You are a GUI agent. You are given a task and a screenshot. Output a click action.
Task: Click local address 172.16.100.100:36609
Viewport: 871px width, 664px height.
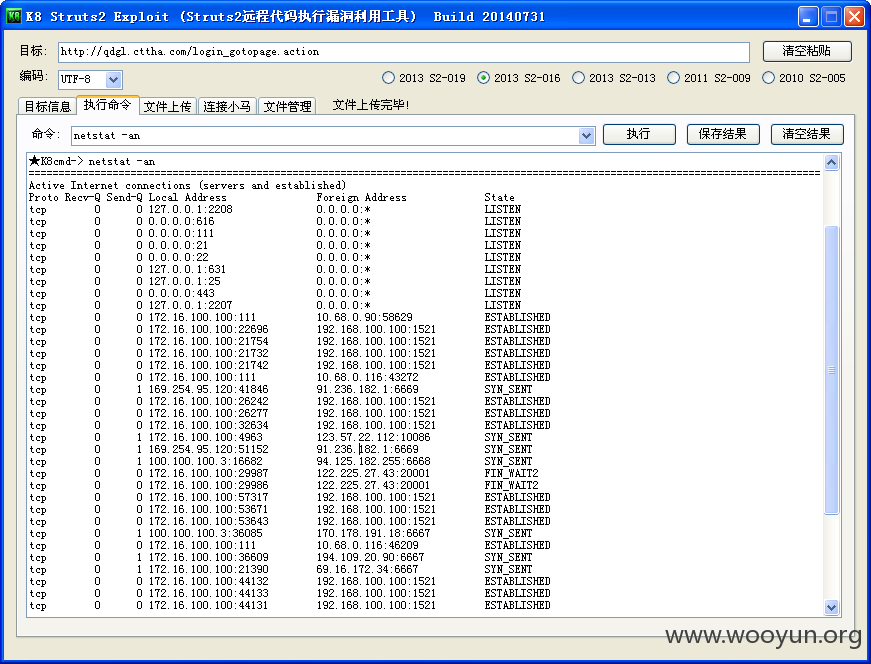click(x=208, y=557)
